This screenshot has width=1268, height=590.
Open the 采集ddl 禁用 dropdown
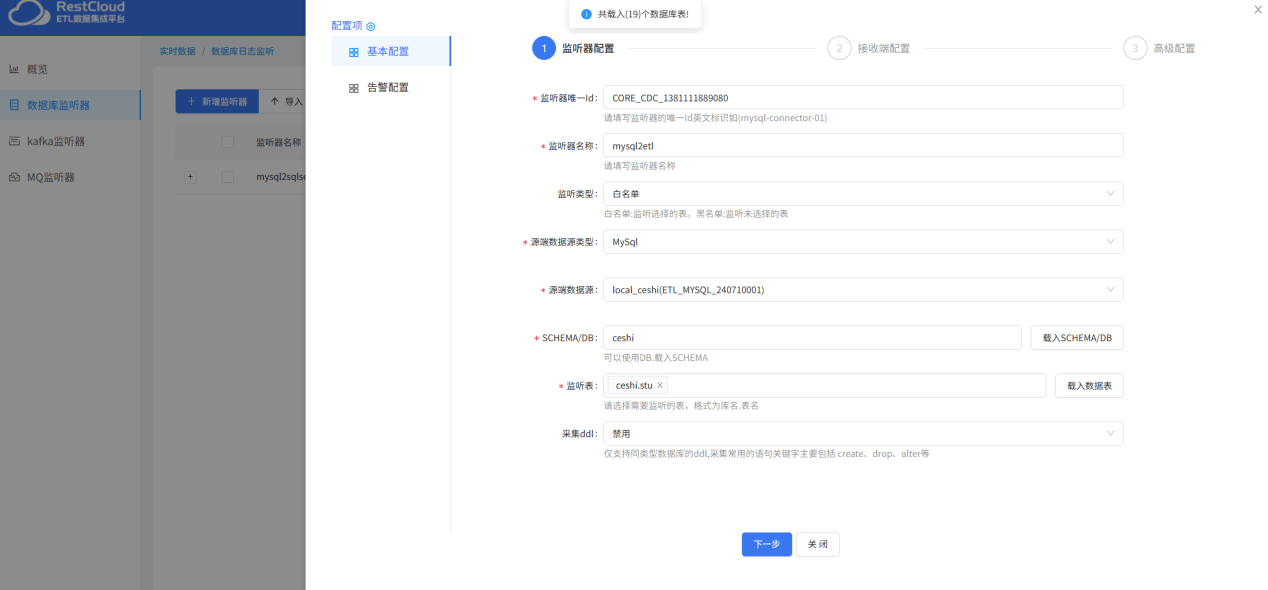coord(1109,433)
